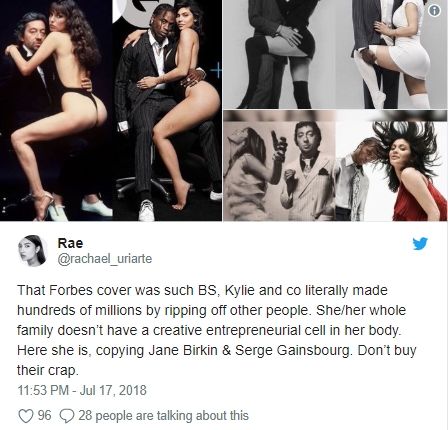View the photo with black skirt and thigh-high boots

click(x=279, y=54)
